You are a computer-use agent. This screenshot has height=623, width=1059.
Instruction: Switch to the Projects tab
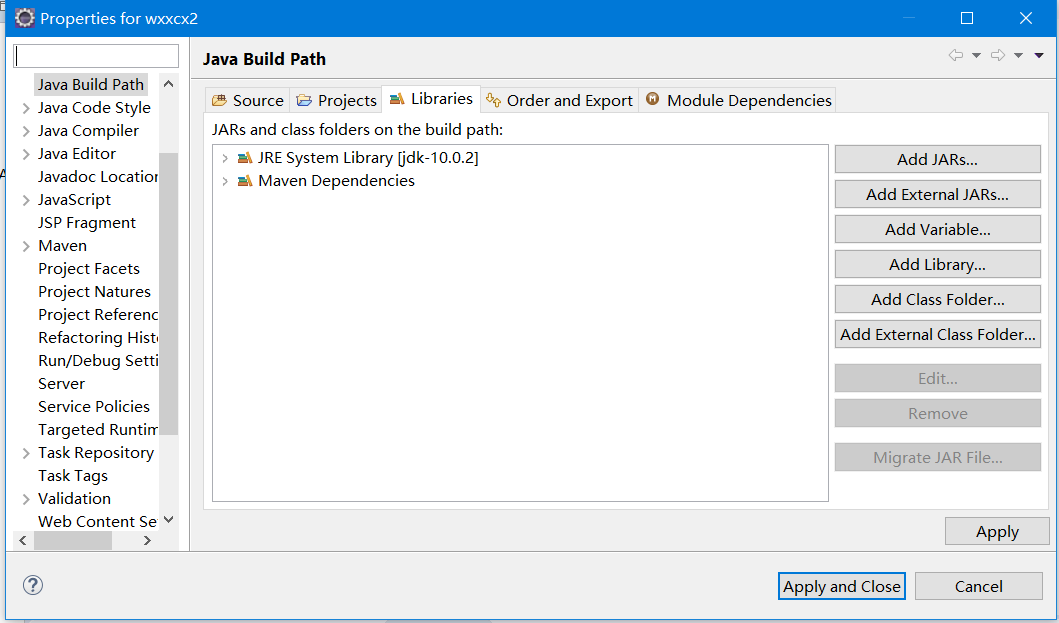click(x=336, y=100)
